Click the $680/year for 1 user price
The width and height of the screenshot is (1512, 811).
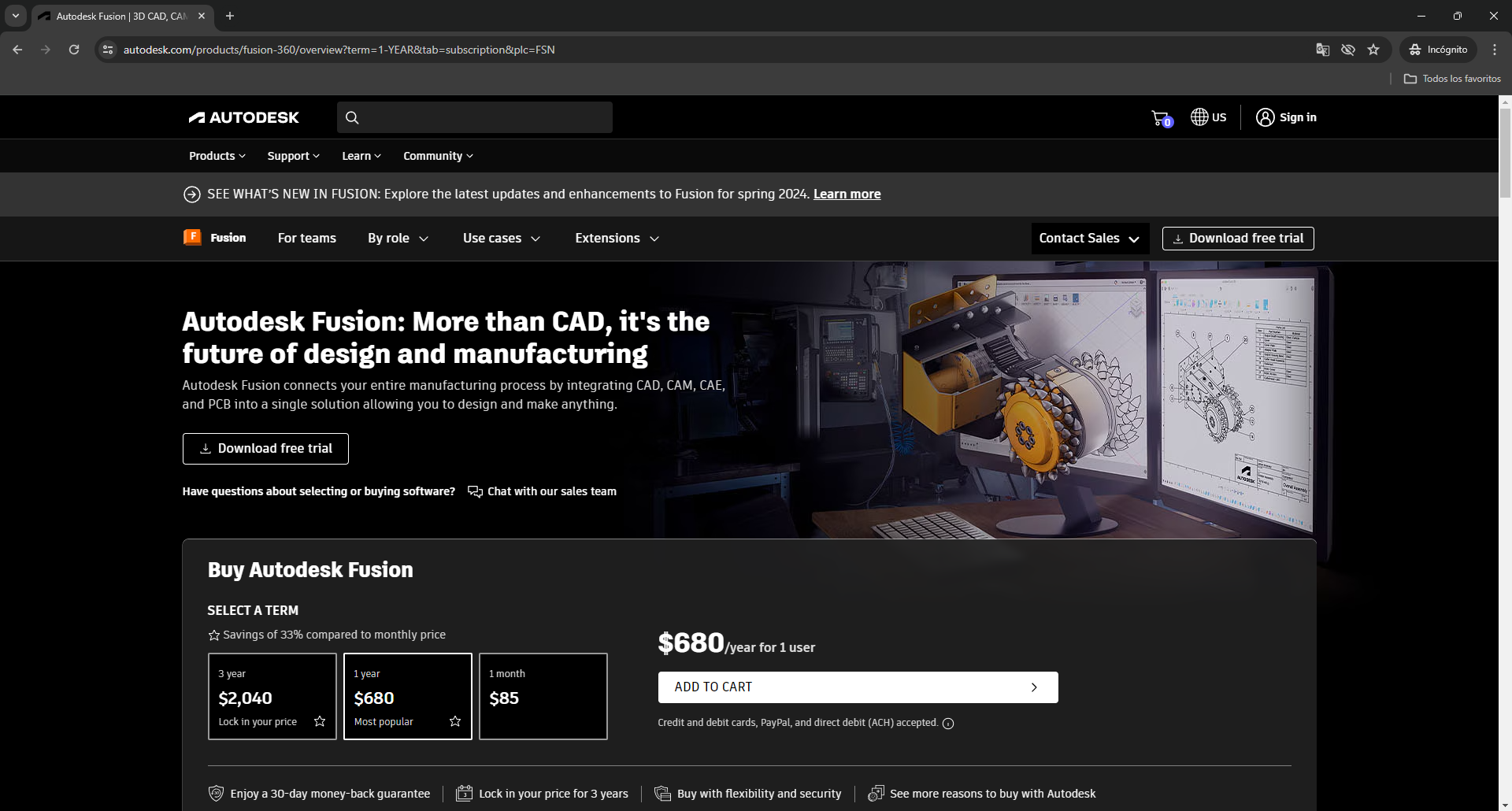point(736,644)
